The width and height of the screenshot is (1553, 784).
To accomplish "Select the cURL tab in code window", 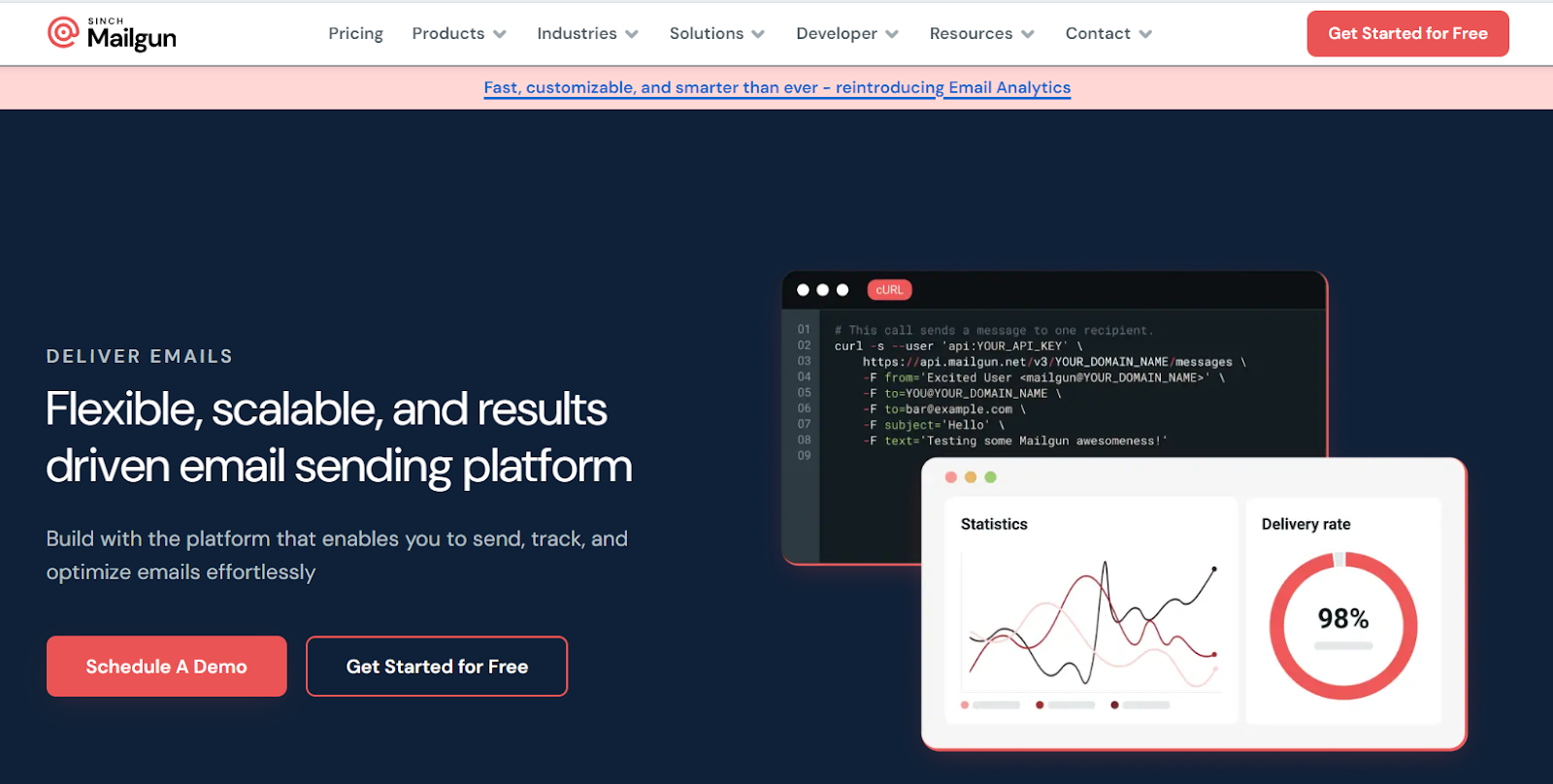I will [889, 290].
